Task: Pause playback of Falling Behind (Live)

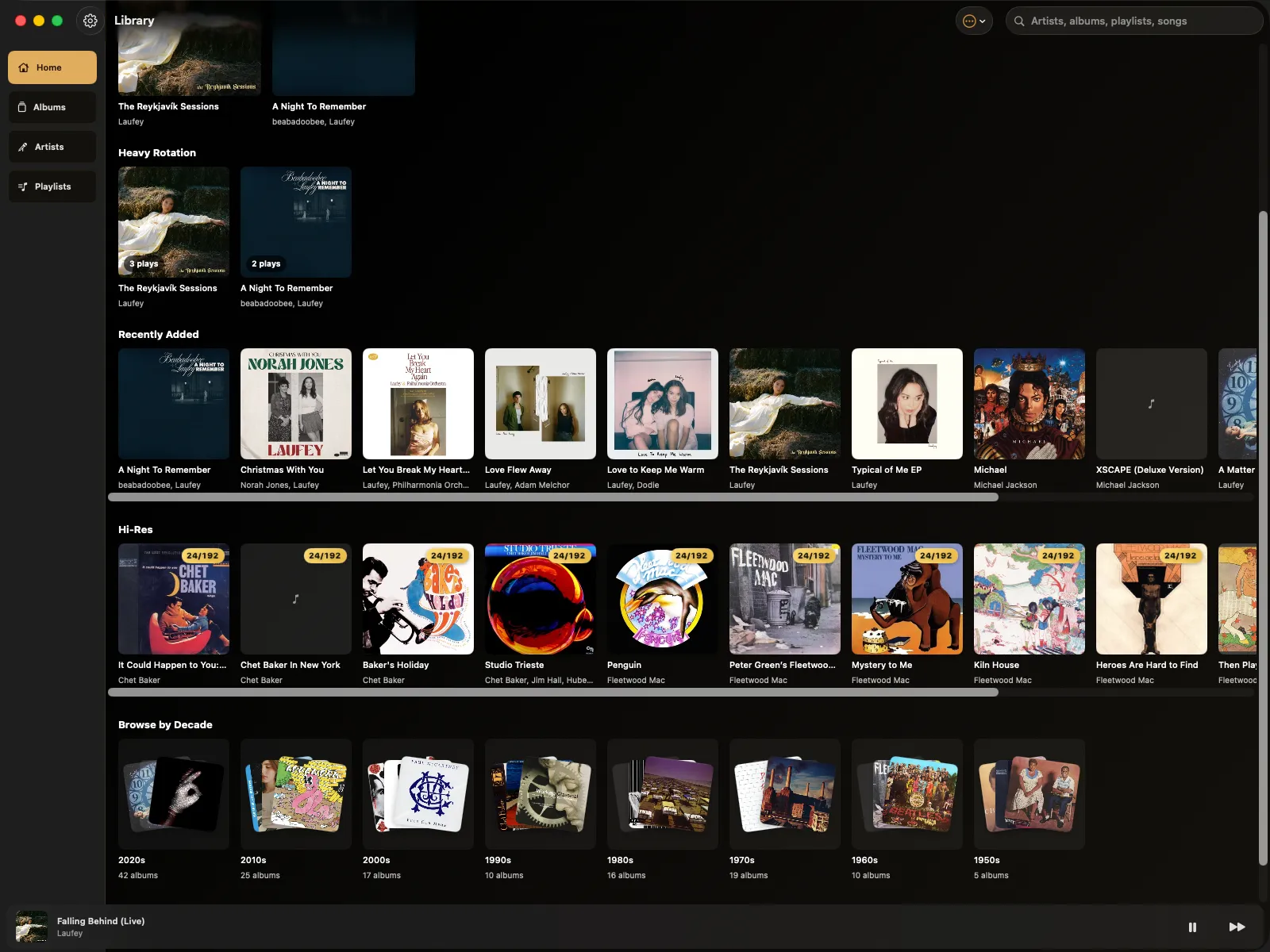Action: [x=1192, y=927]
